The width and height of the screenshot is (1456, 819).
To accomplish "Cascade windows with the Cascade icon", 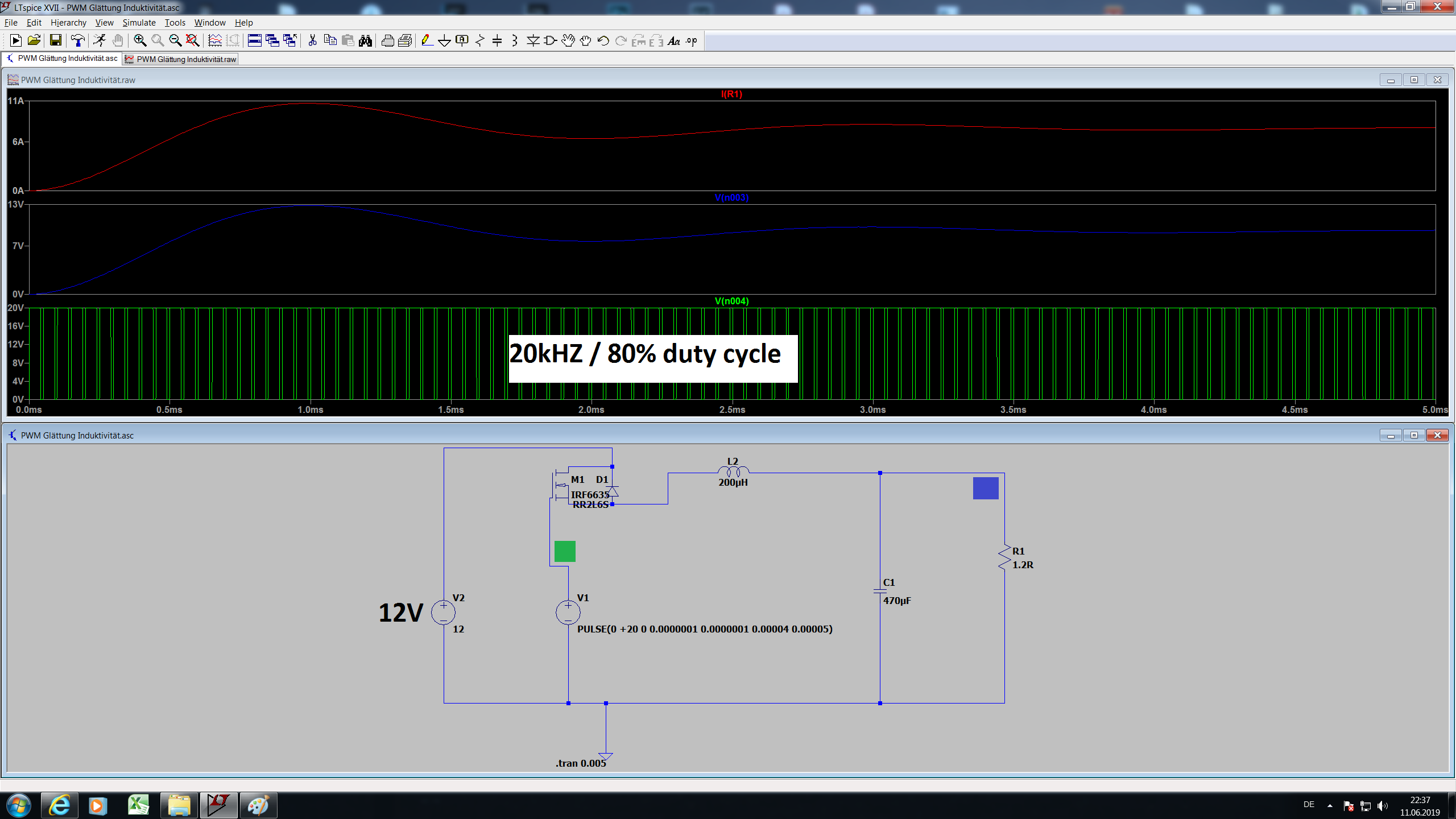I will 272,40.
